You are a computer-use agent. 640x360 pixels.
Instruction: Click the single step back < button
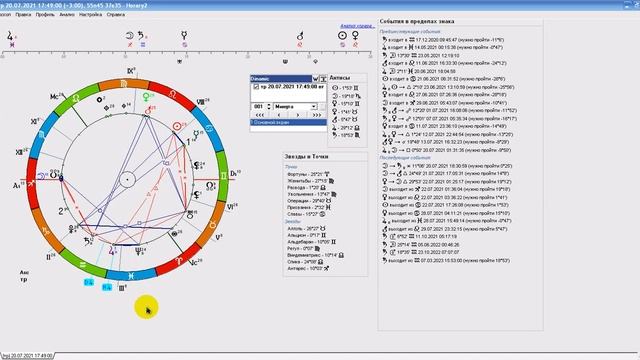click(x=279, y=115)
